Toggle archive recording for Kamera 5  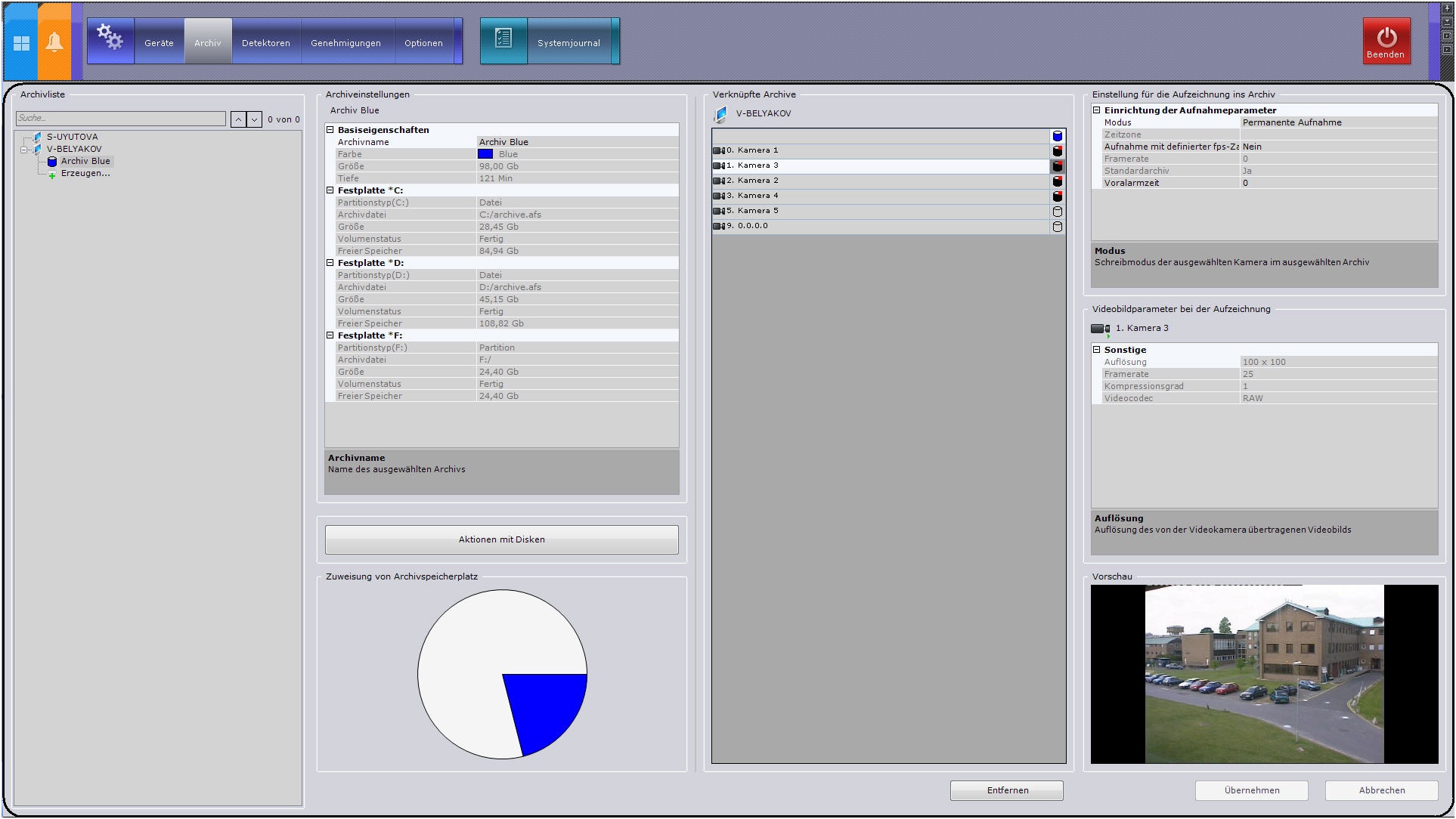pyautogui.click(x=1057, y=212)
